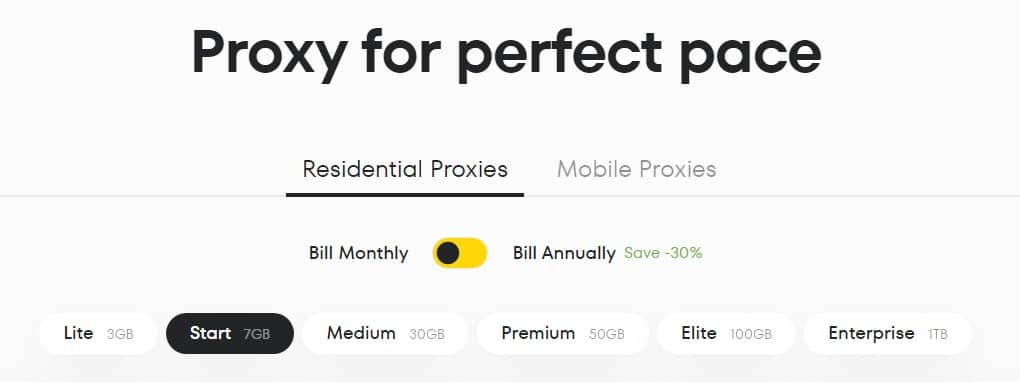Select the Bill Monthly label
The image size is (1020, 383).
click(358, 253)
